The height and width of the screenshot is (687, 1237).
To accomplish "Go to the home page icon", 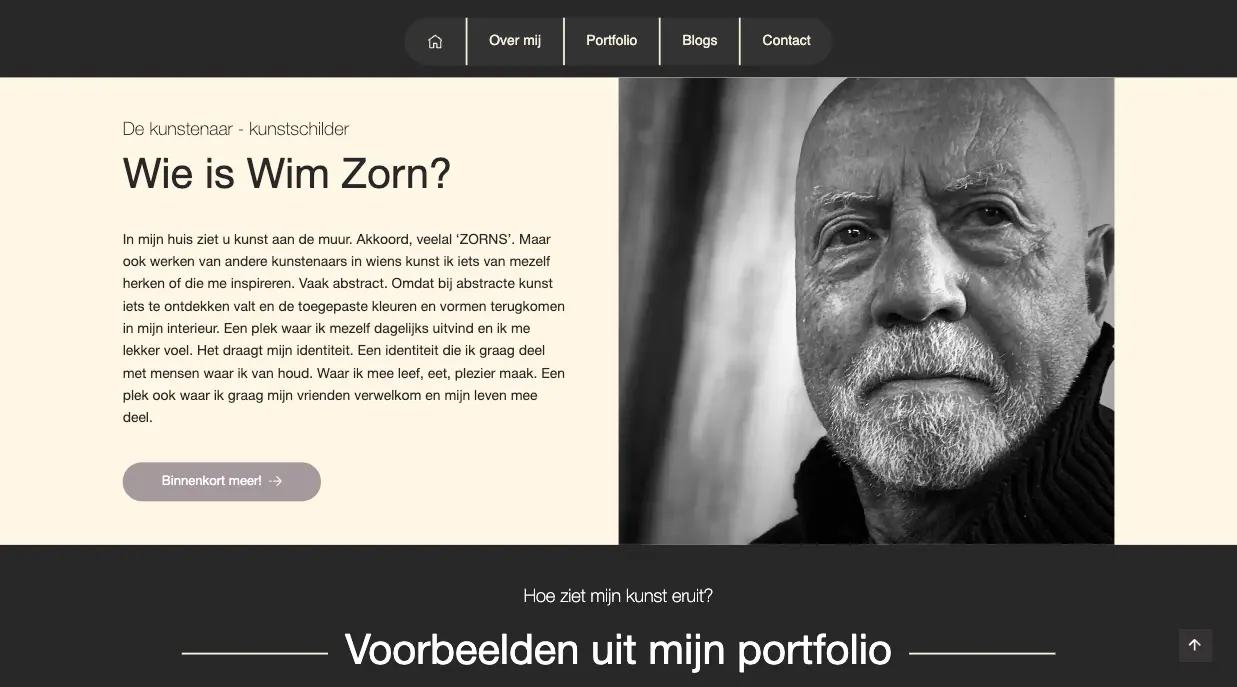I will point(435,41).
